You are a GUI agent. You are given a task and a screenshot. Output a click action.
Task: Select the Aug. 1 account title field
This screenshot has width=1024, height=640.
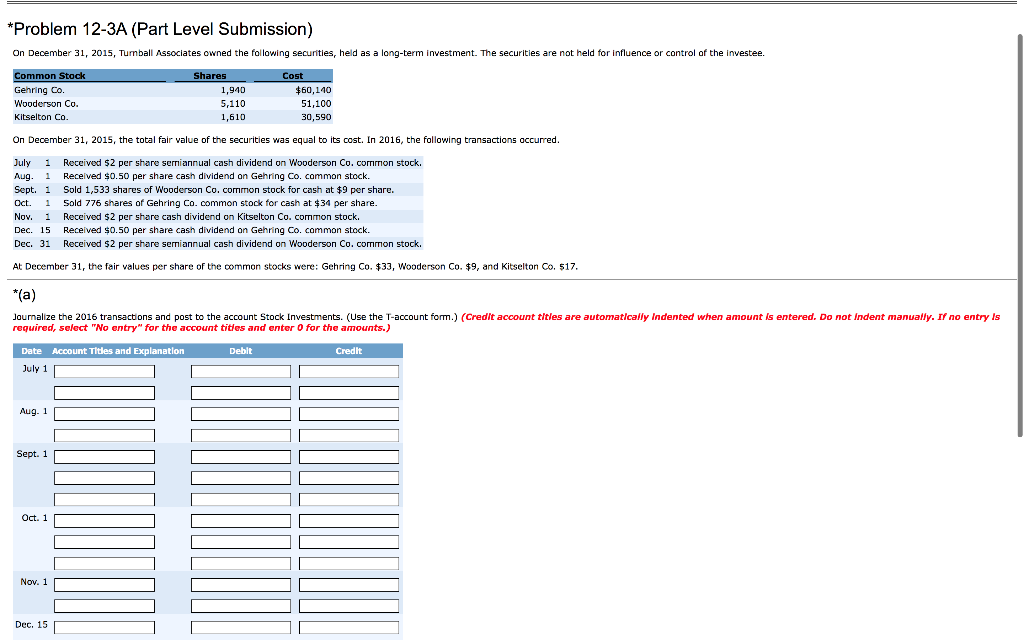105,413
